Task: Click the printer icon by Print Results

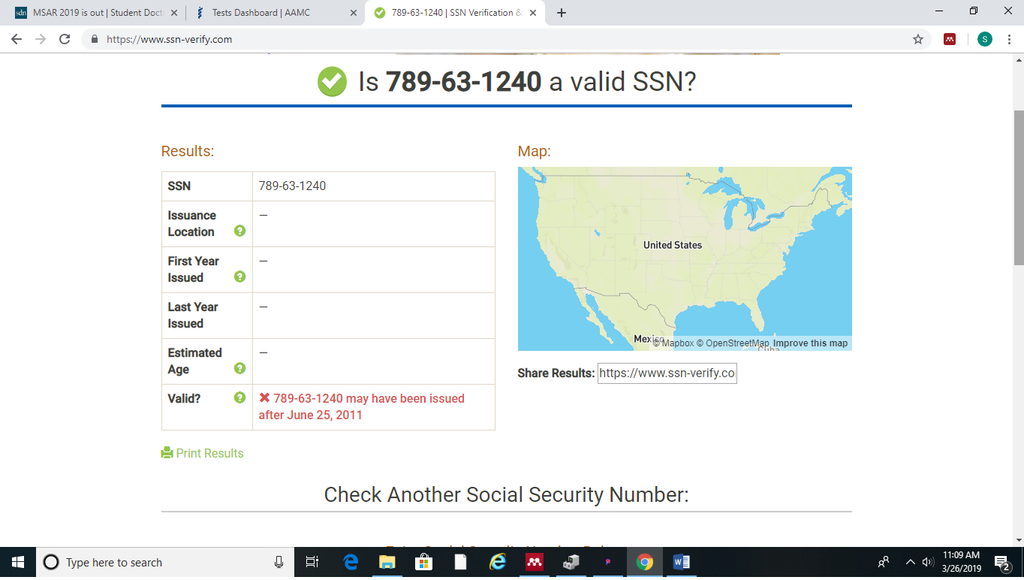Action: [x=167, y=453]
